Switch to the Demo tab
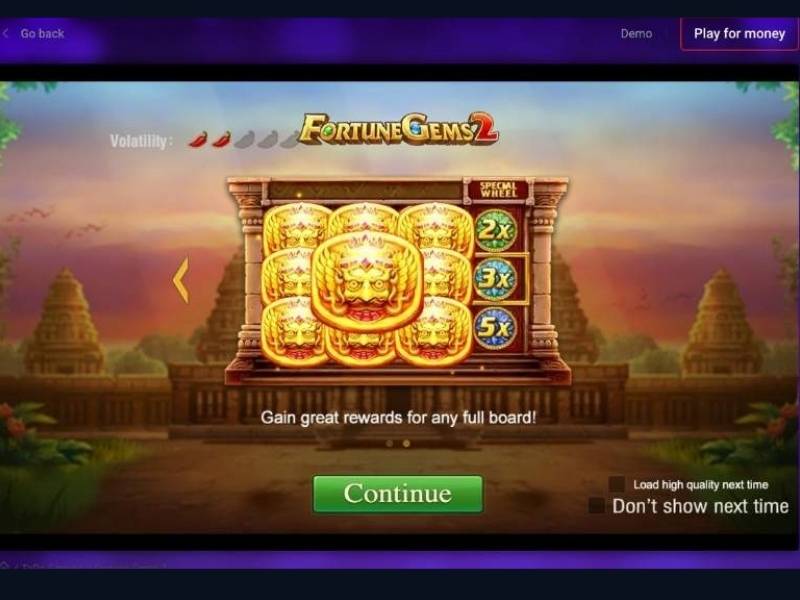 pos(636,34)
